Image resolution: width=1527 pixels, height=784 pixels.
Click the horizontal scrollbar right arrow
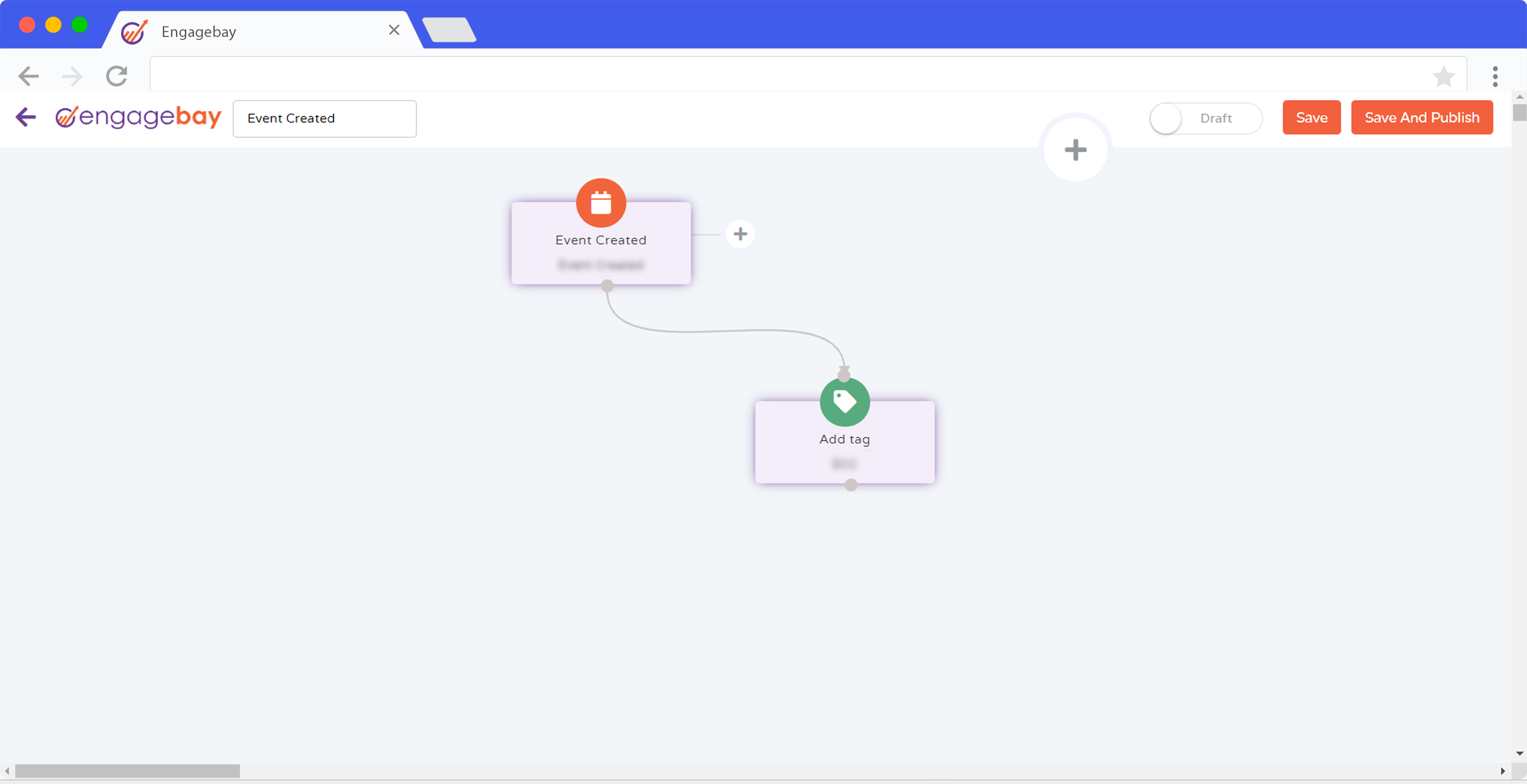pyautogui.click(x=1503, y=771)
